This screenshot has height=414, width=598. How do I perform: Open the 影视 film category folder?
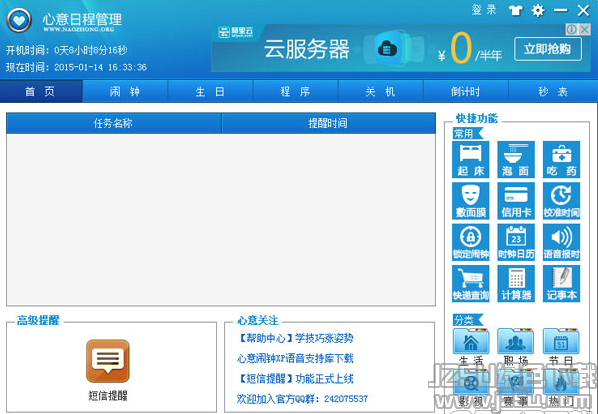(471, 388)
